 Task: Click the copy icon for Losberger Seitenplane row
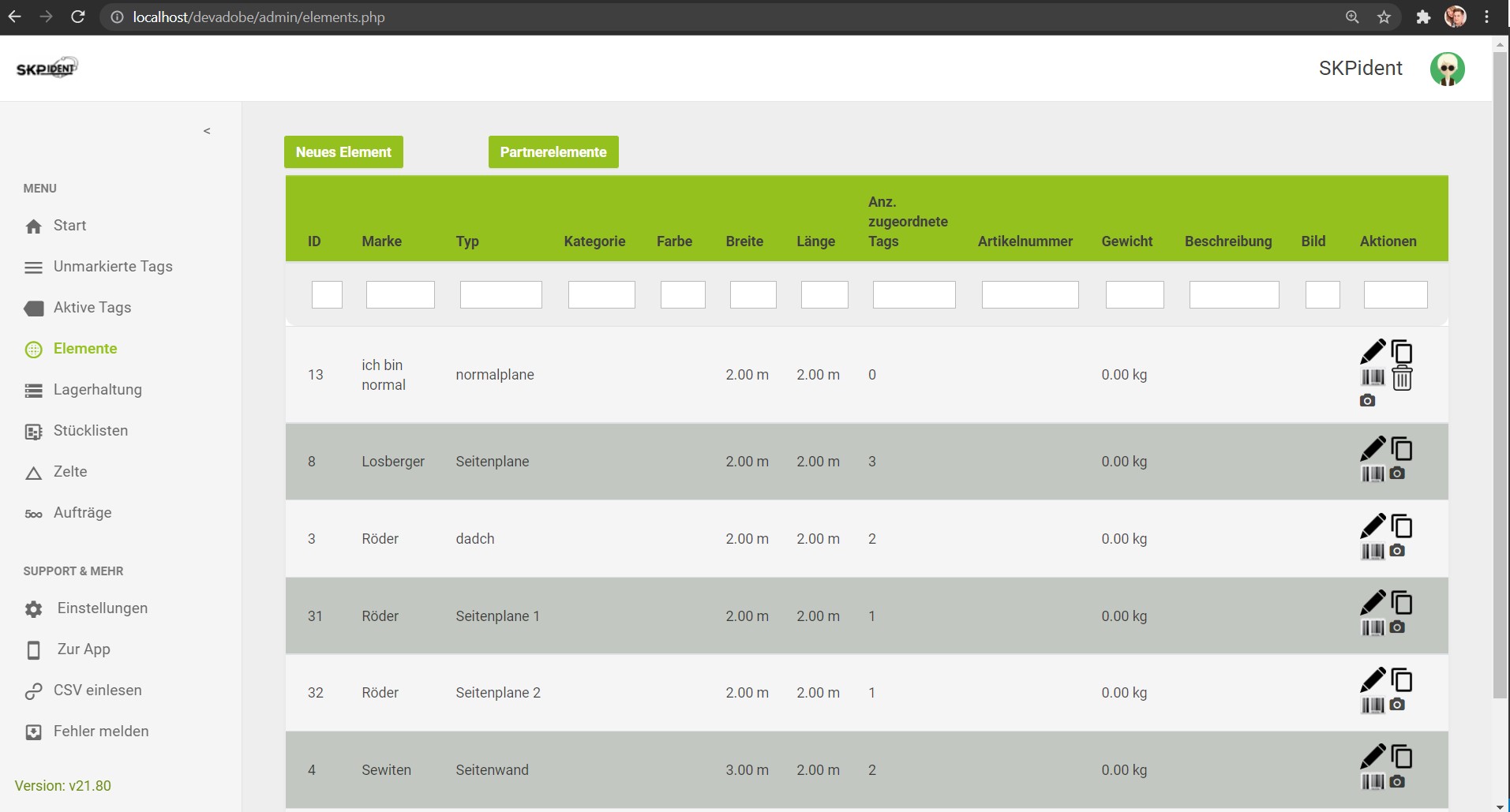1402,449
